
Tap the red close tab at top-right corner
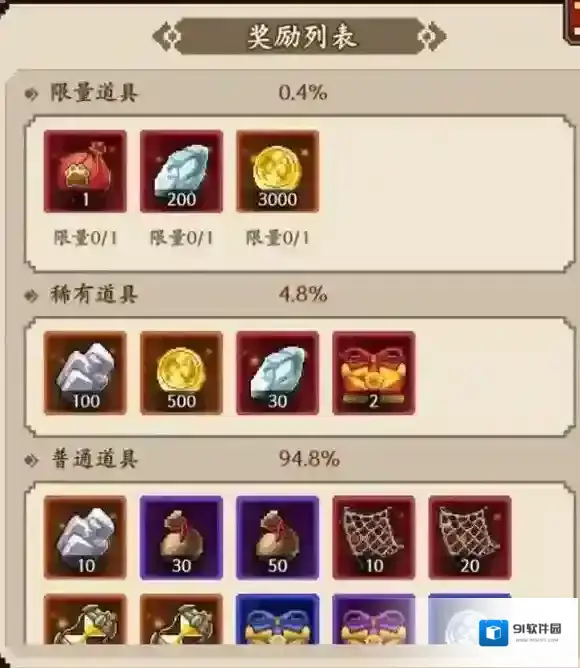[572, 20]
